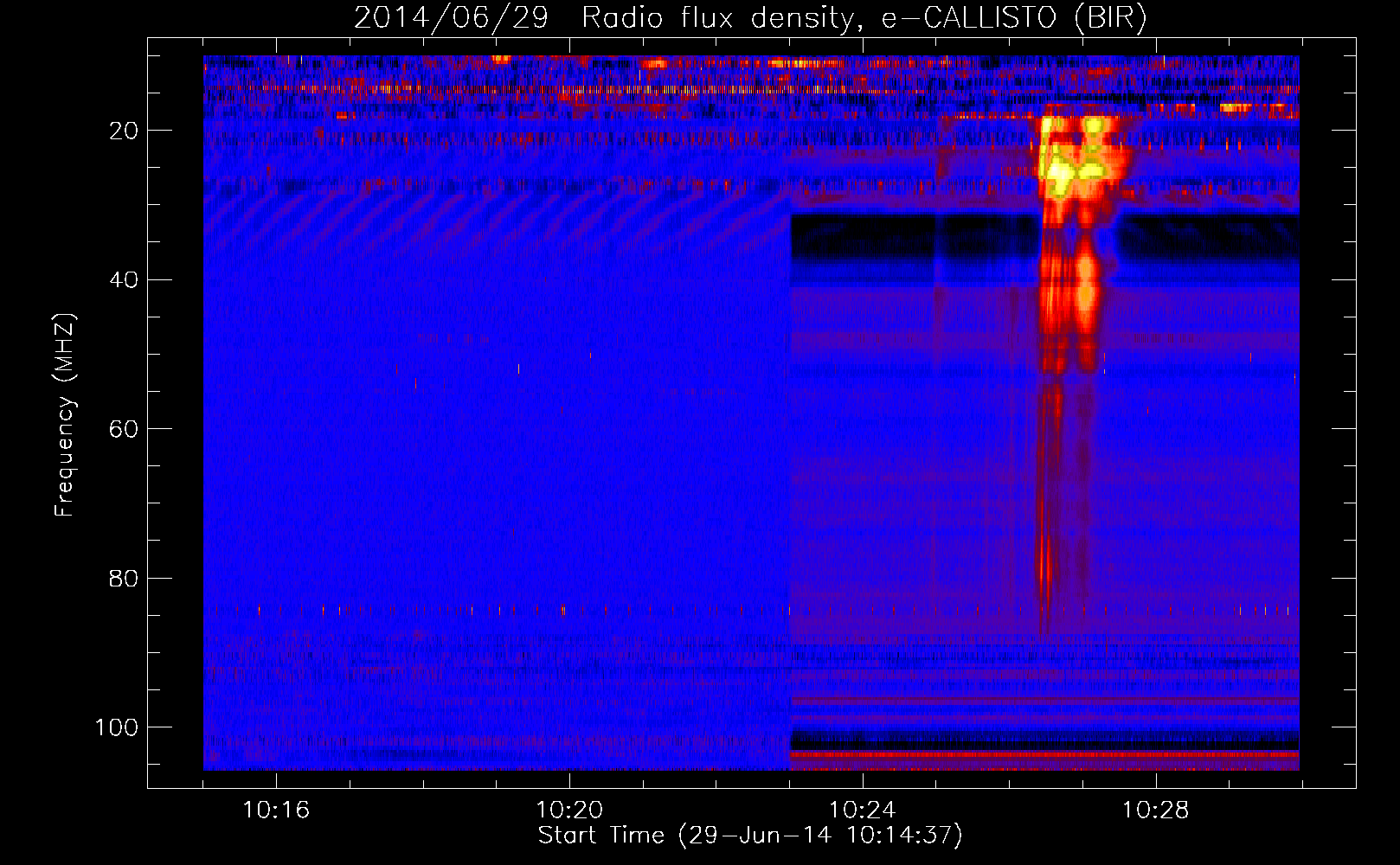The height and width of the screenshot is (865, 1400).
Task: Click the 'Start Time (29-Jun-14 10:14:37)' label
Action: pos(750,836)
